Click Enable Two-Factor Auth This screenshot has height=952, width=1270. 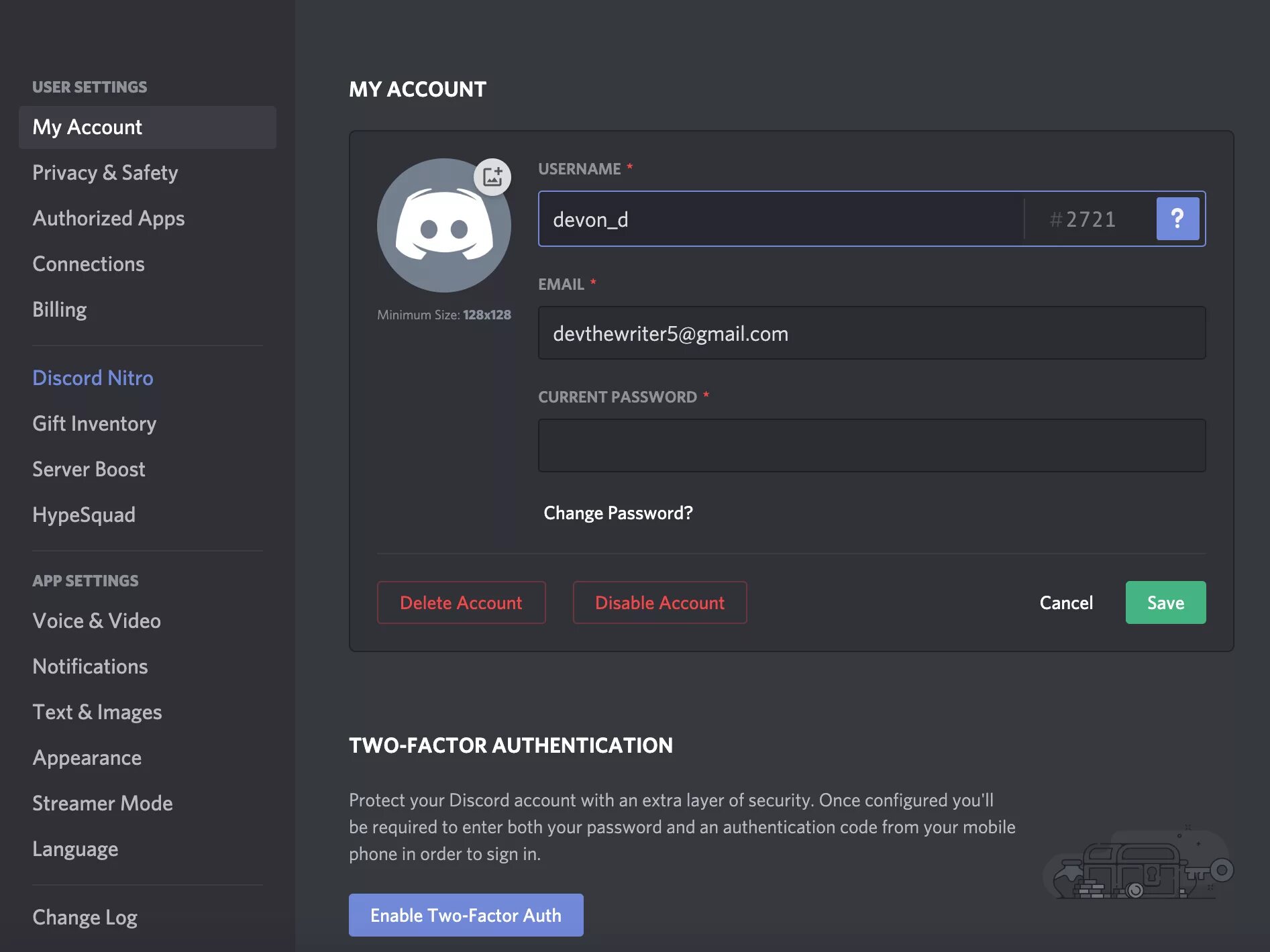point(466,914)
